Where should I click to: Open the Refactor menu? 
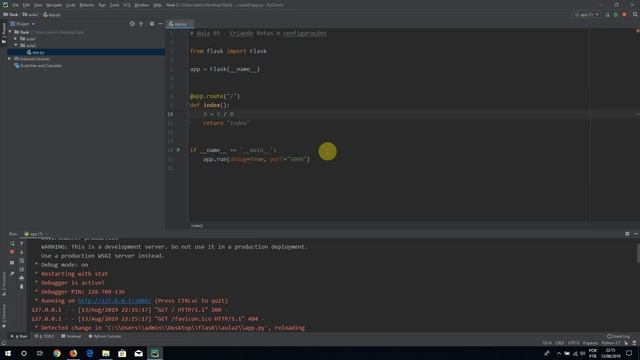pyautogui.click(x=87, y=5)
